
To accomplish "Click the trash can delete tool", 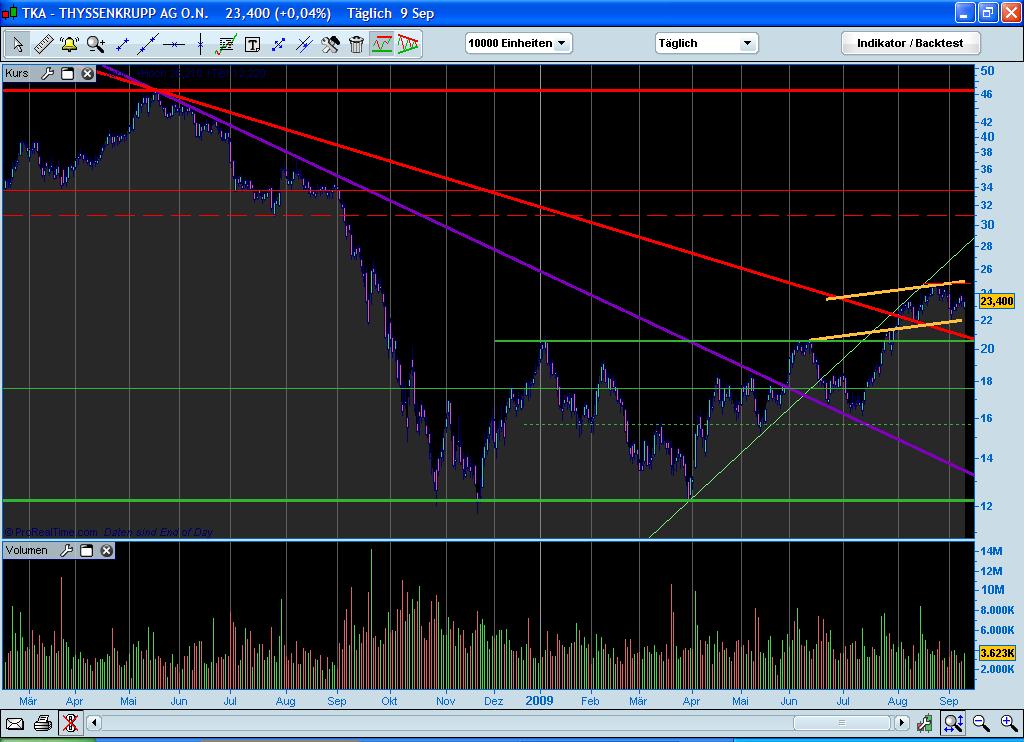I will (x=356, y=44).
